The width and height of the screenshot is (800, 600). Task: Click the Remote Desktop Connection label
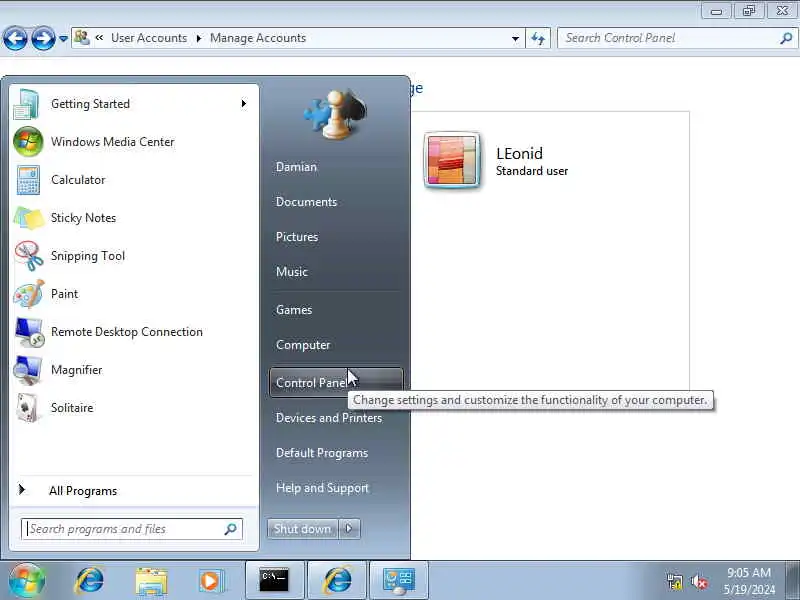[127, 332]
